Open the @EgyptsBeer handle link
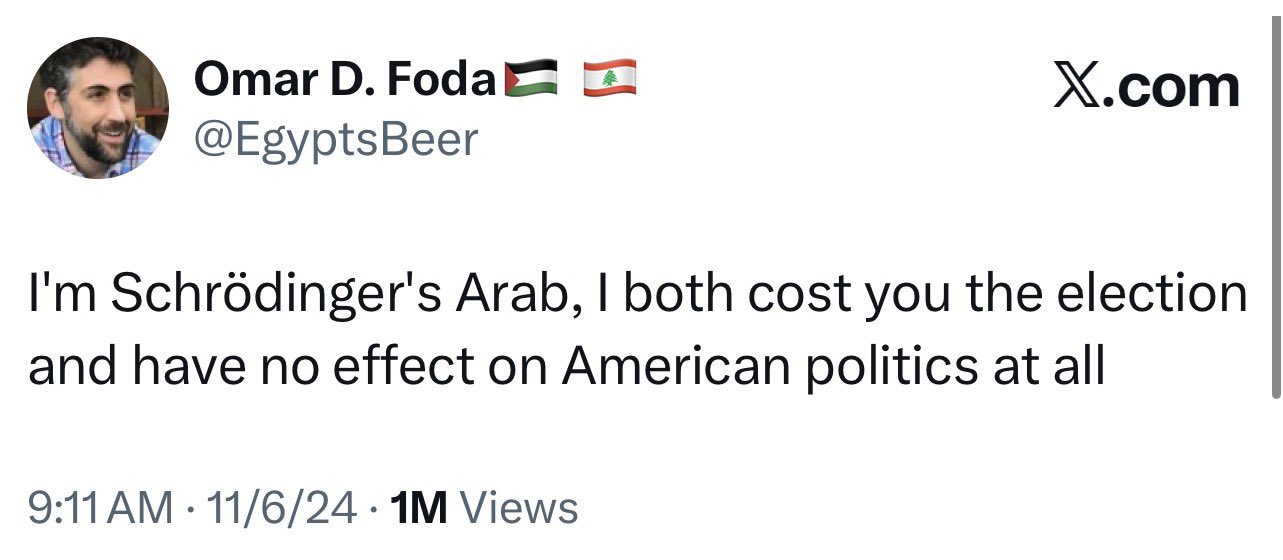This screenshot has height=560, width=1283. [336, 140]
